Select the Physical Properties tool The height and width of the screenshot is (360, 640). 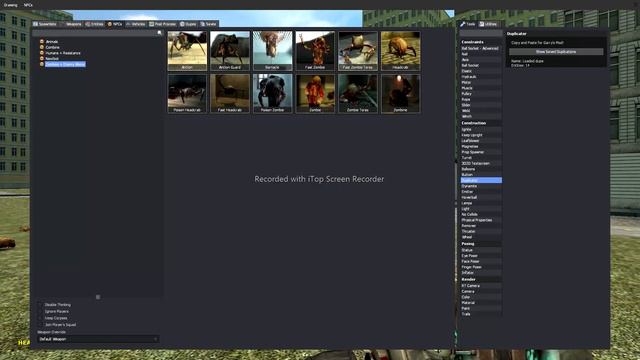(481, 220)
